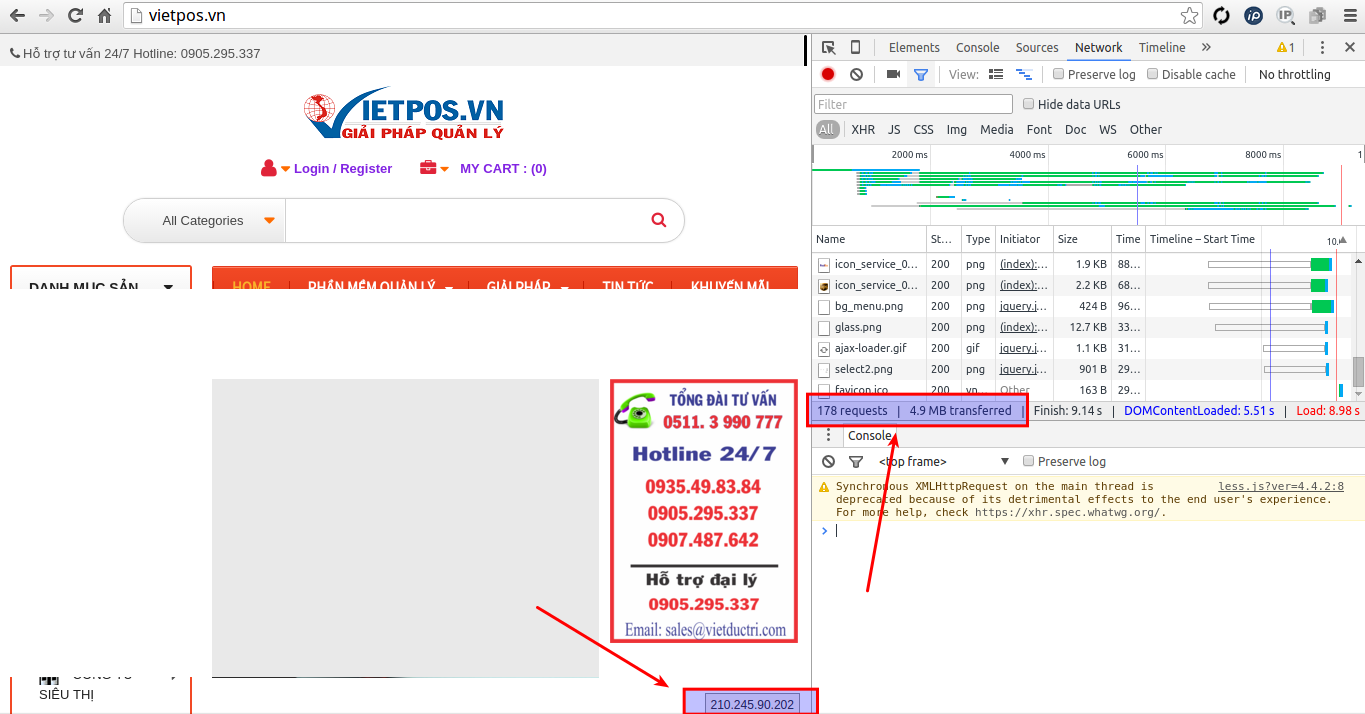Filter network requests by CSS
1365x714 pixels.
(x=924, y=130)
